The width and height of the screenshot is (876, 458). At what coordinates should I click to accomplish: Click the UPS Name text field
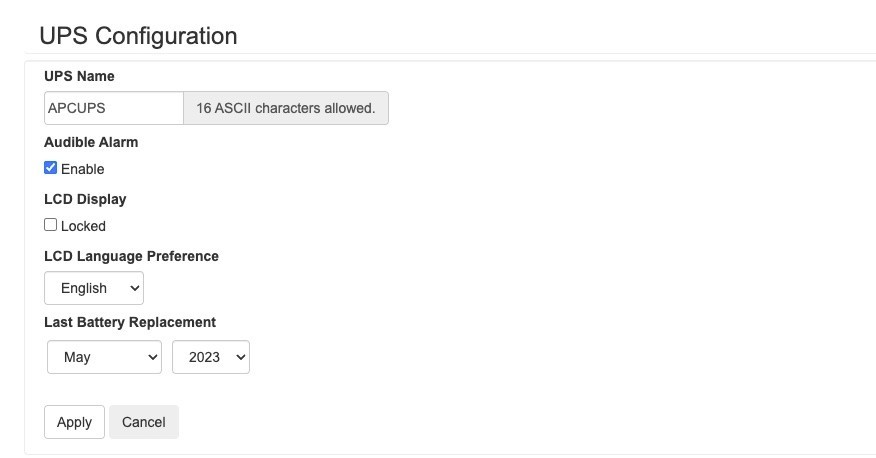tap(113, 108)
